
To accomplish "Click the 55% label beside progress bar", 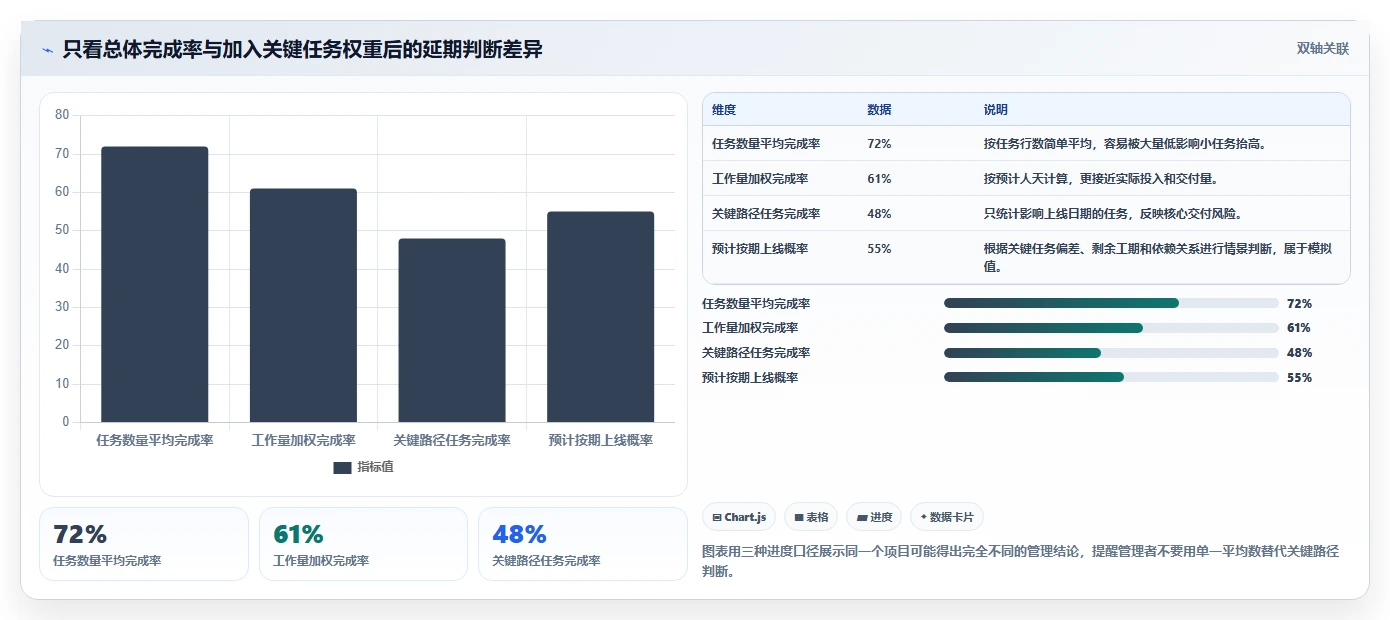I will tap(1299, 378).
